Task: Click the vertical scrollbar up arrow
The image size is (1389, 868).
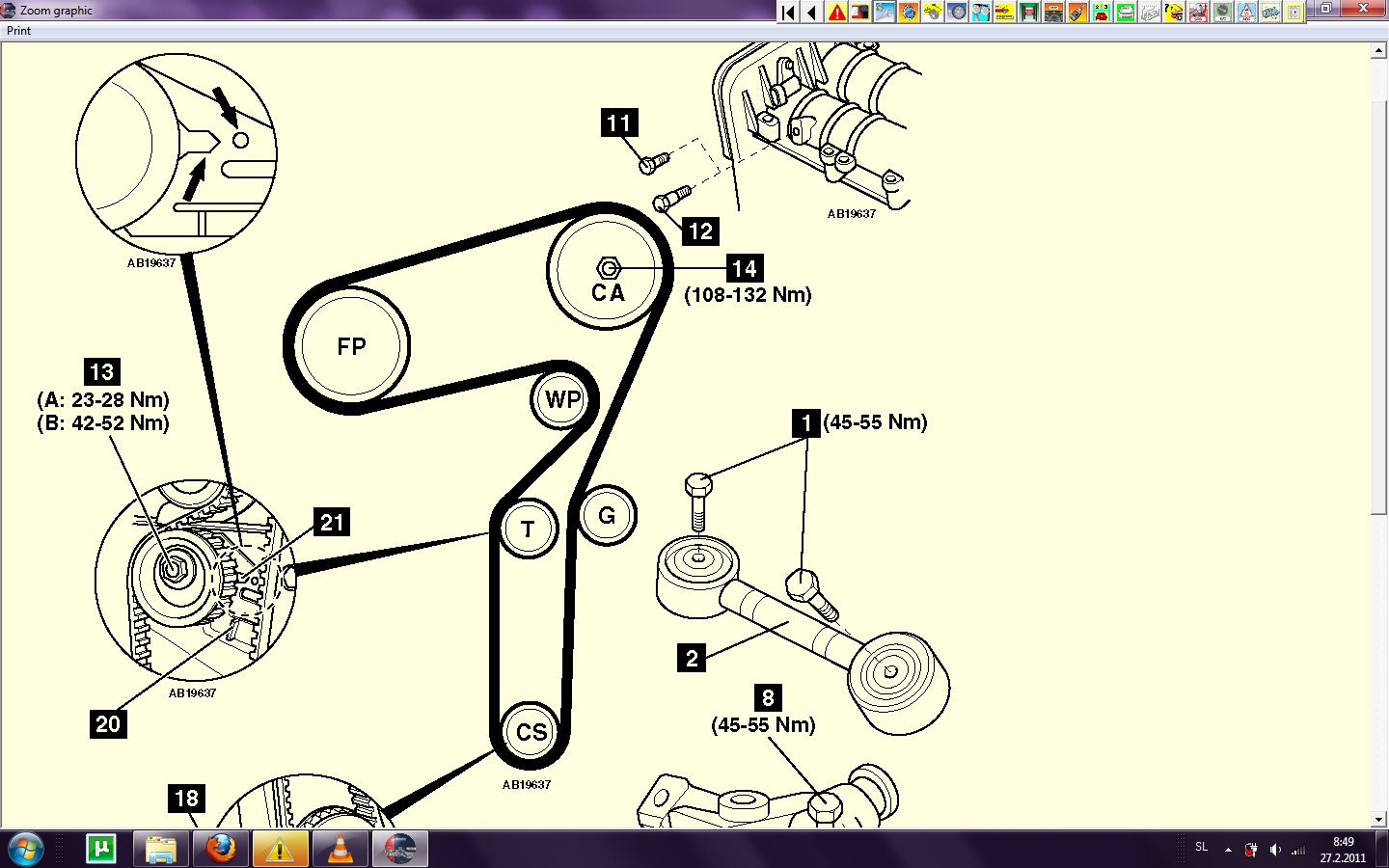Action: (1379, 51)
